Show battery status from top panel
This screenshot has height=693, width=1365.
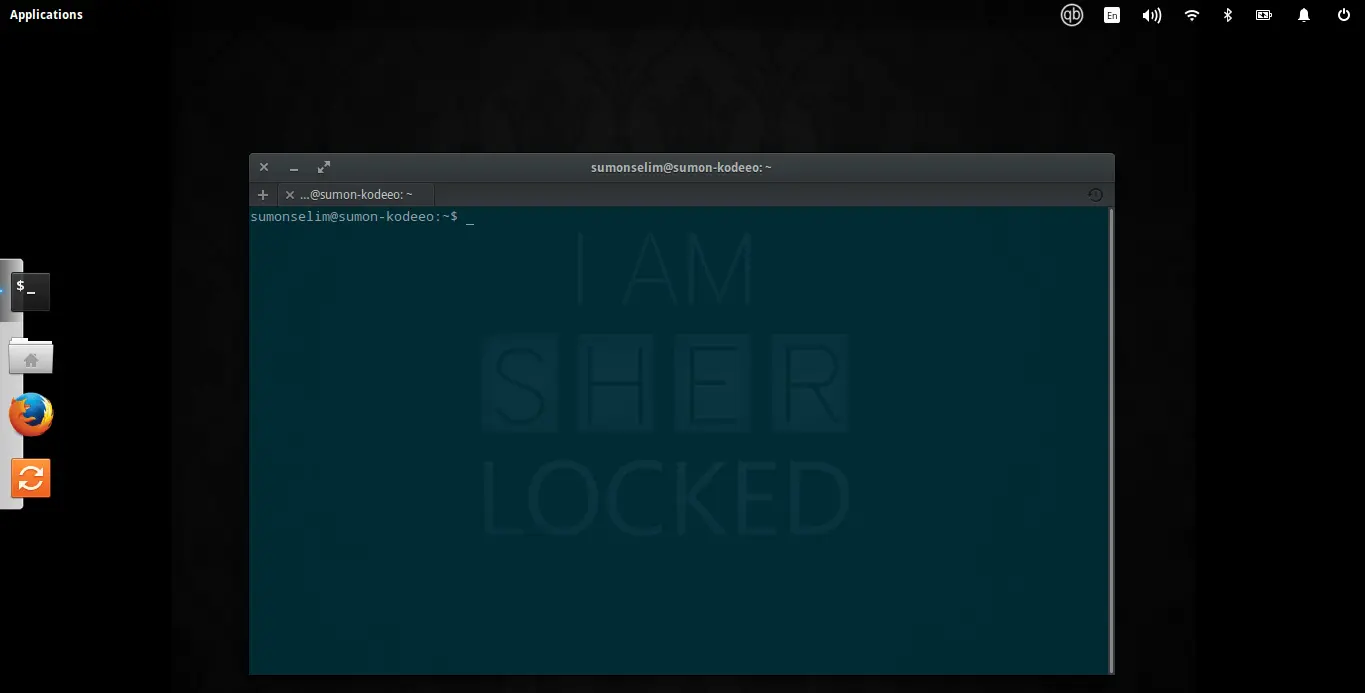tap(1264, 15)
